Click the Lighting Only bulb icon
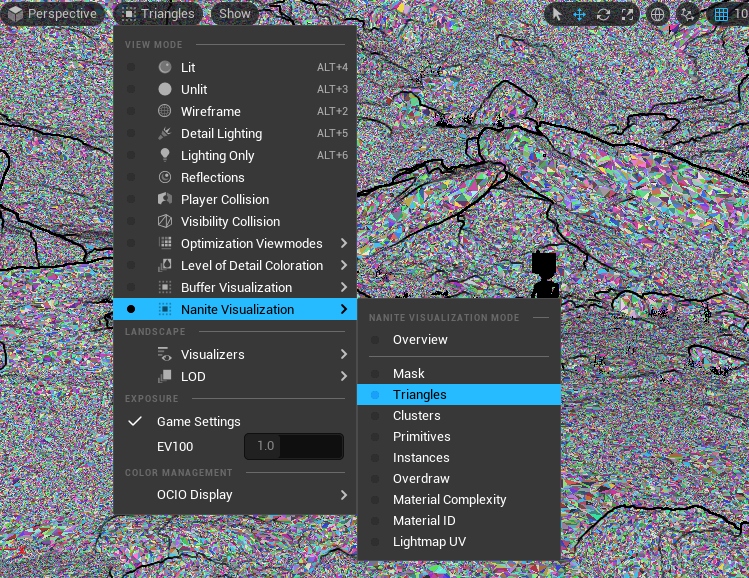Image resolution: width=749 pixels, height=578 pixels. point(165,155)
